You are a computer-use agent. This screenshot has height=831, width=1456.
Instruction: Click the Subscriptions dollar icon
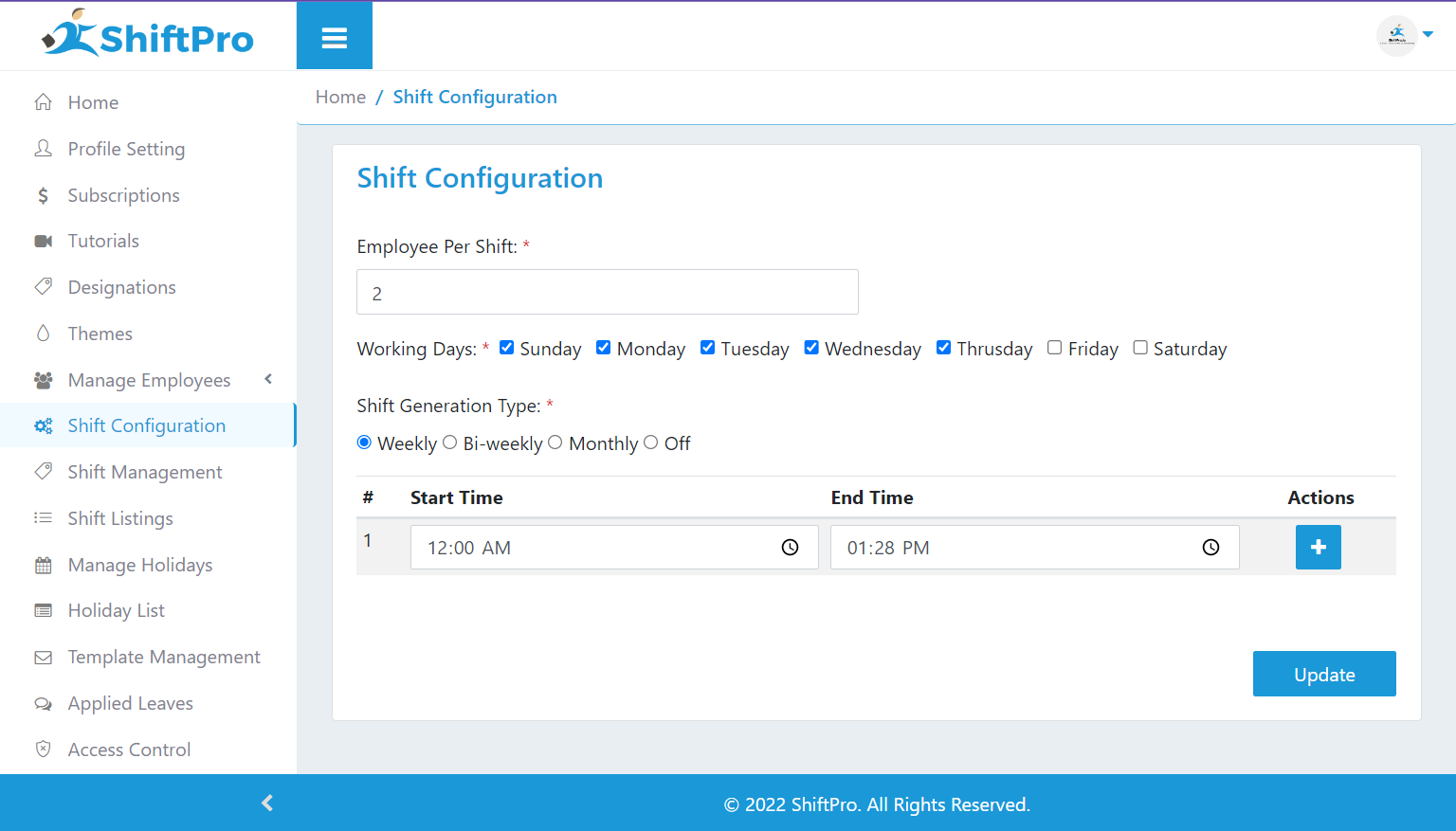(x=44, y=195)
